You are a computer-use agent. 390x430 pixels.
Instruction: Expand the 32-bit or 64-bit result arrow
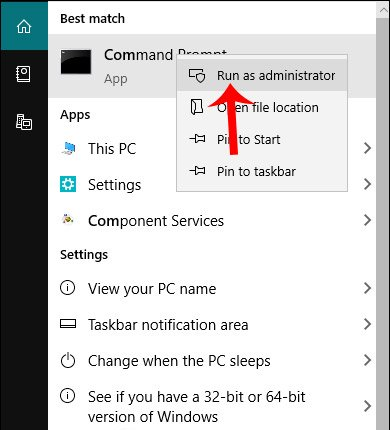(x=367, y=406)
